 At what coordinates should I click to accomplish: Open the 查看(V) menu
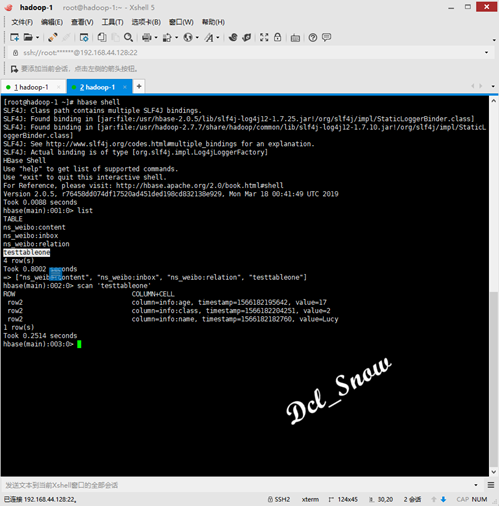(x=82, y=22)
